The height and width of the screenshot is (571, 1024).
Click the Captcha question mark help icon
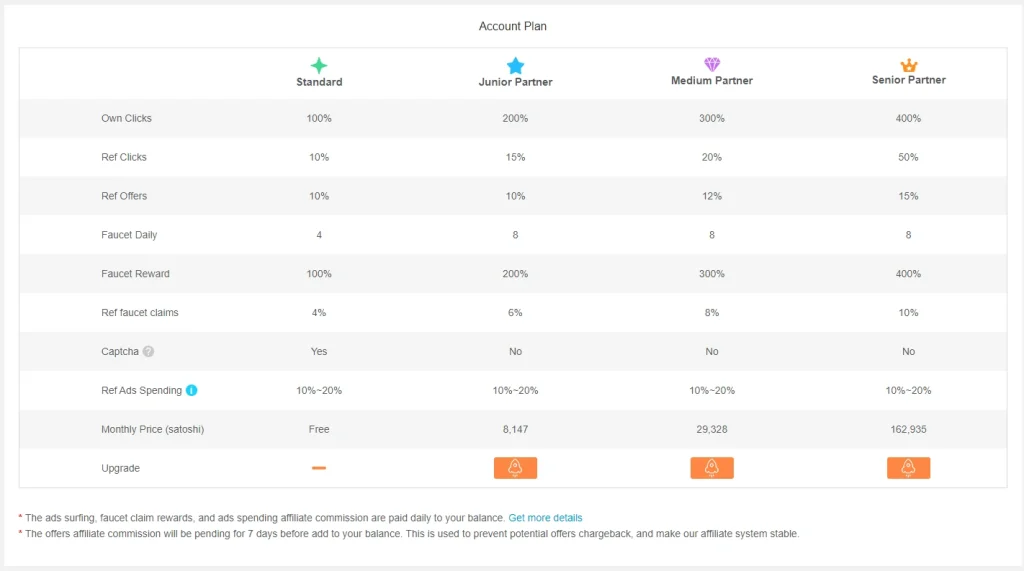149,351
